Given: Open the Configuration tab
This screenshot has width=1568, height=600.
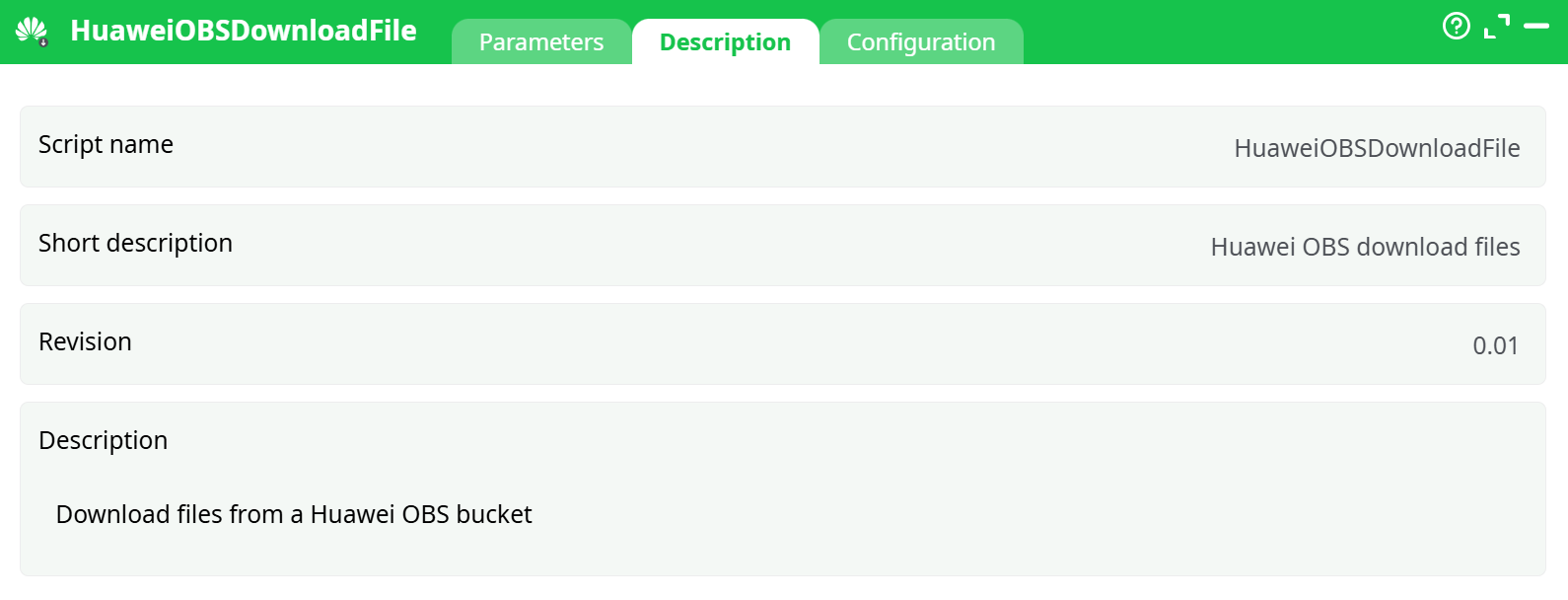Looking at the screenshot, I should point(921,41).
